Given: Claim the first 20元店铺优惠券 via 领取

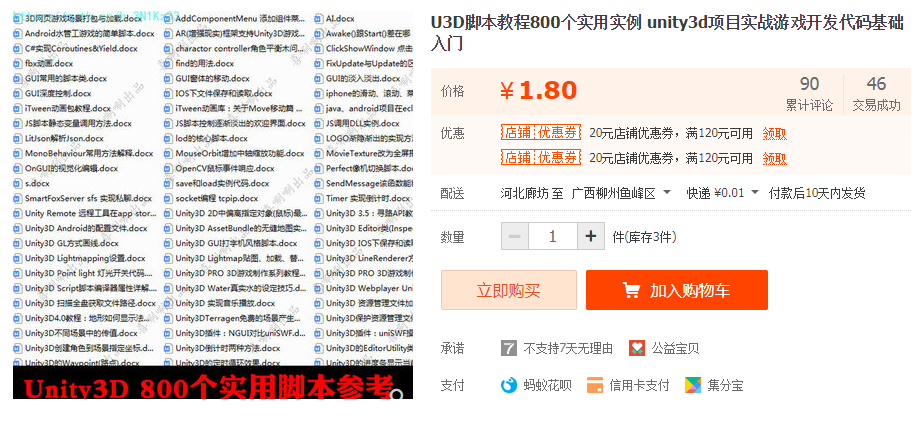Looking at the screenshot, I should (775, 134).
